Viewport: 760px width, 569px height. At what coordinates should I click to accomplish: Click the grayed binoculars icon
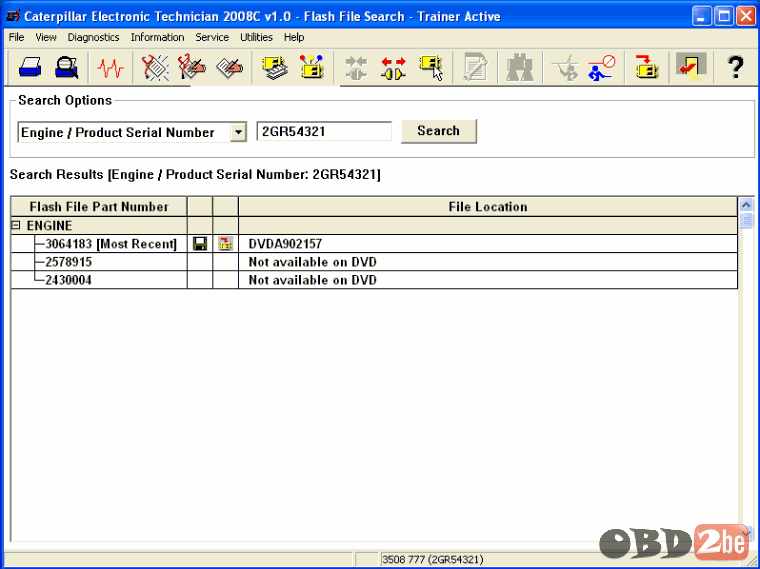(x=520, y=67)
